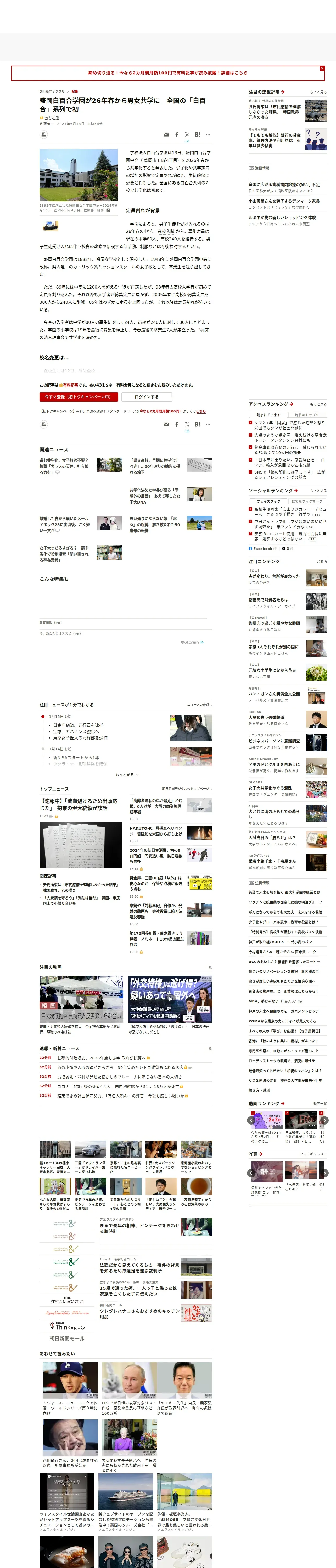Open 共学化決めた学長が語る related article

click(x=154, y=496)
